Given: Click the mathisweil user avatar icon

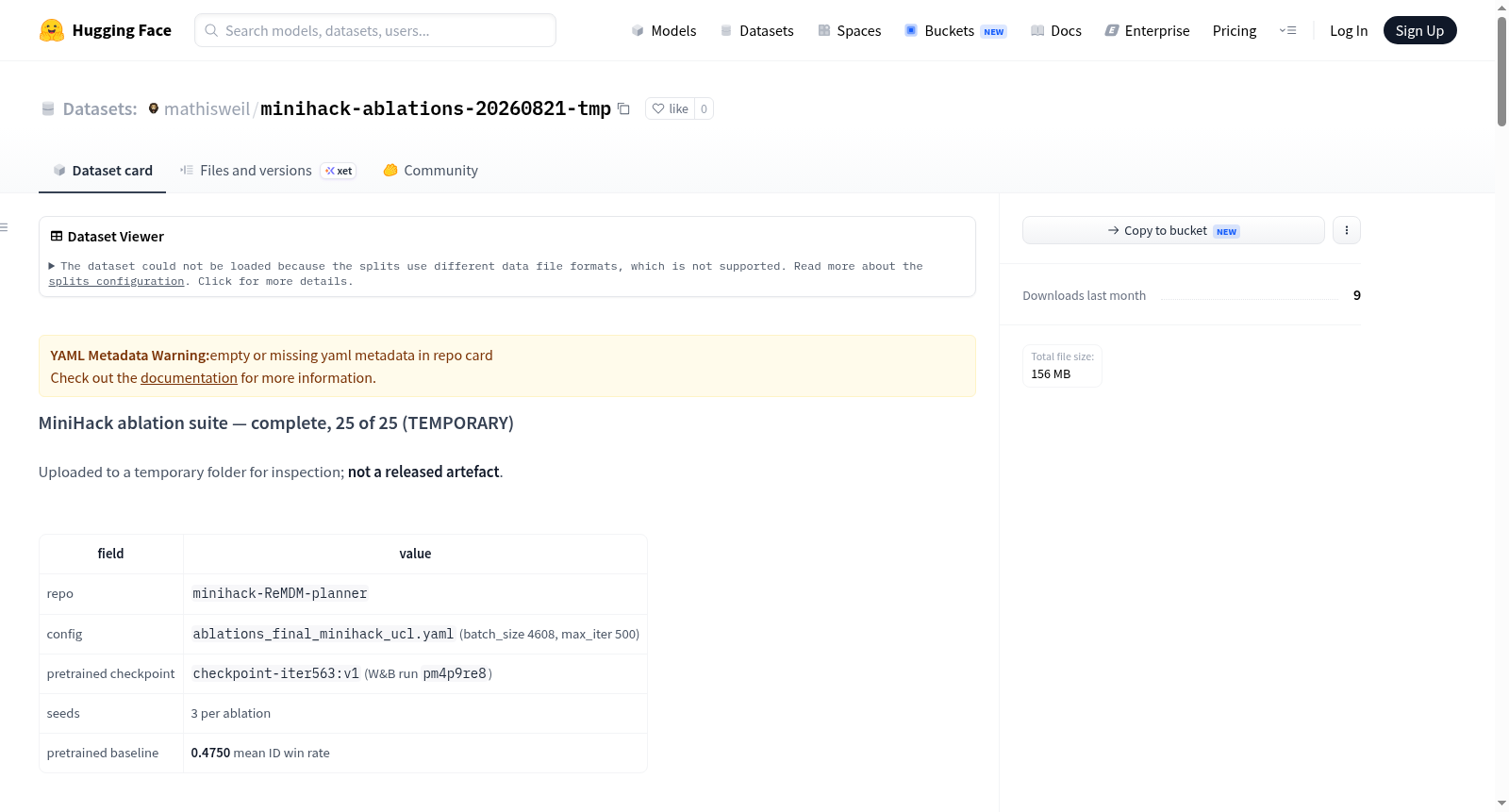Looking at the screenshot, I should (154, 108).
